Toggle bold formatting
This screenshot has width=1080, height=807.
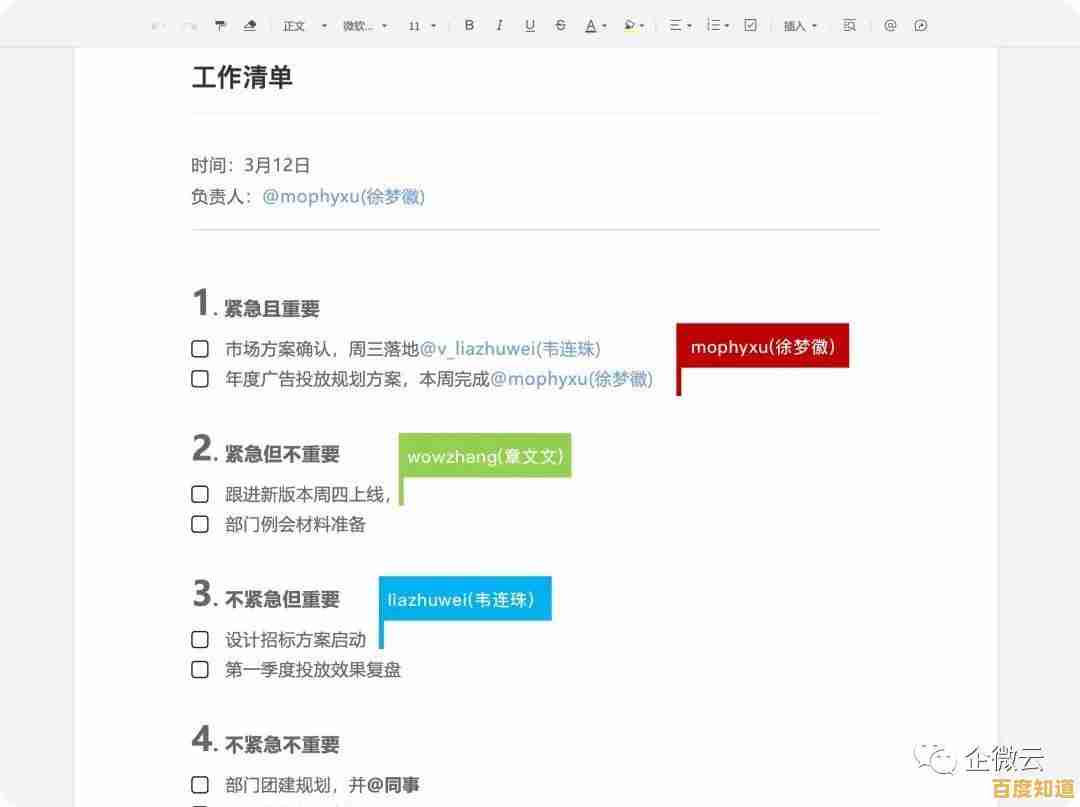(x=469, y=25)
